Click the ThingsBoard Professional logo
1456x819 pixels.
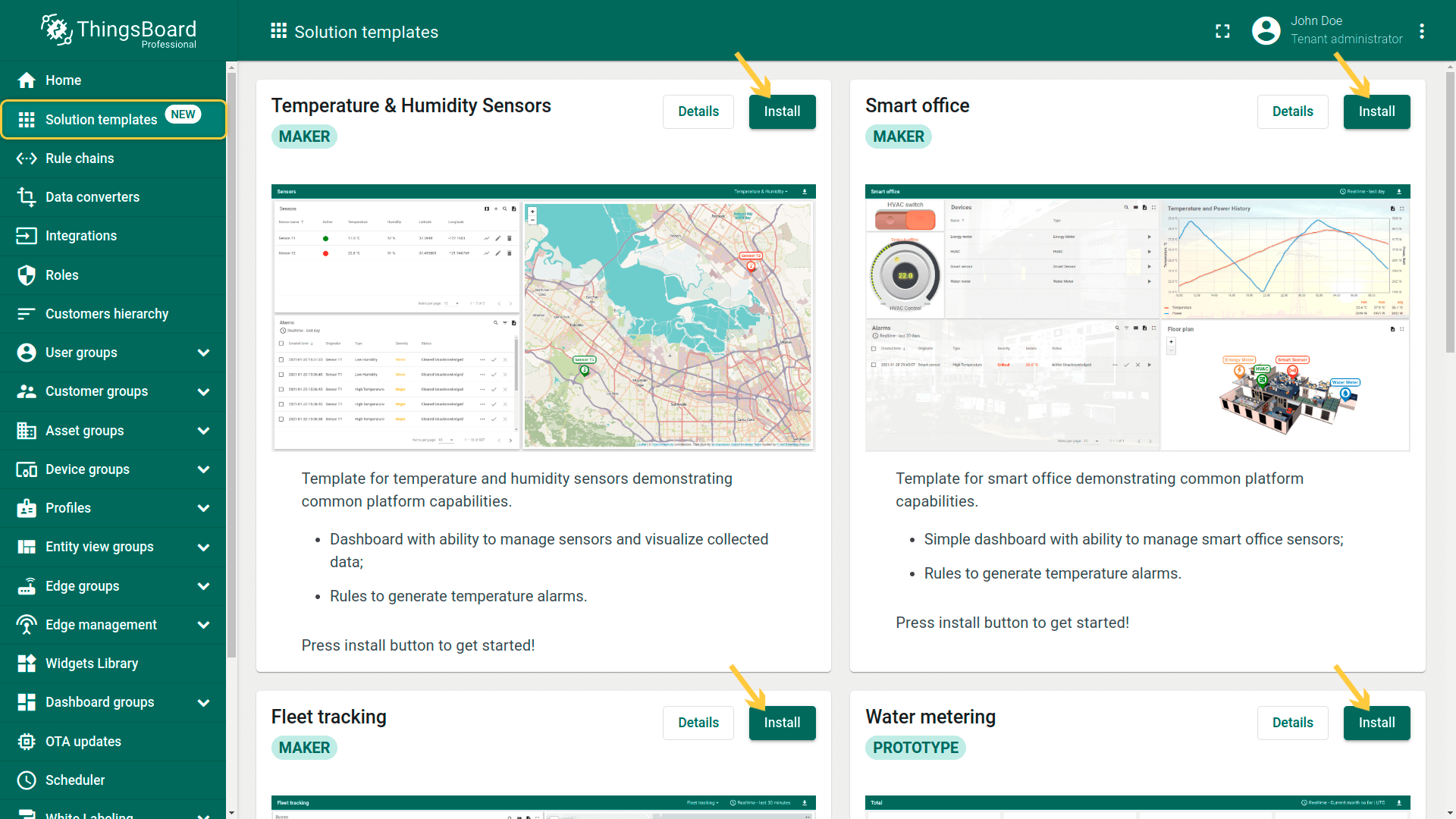click(119, 31)
